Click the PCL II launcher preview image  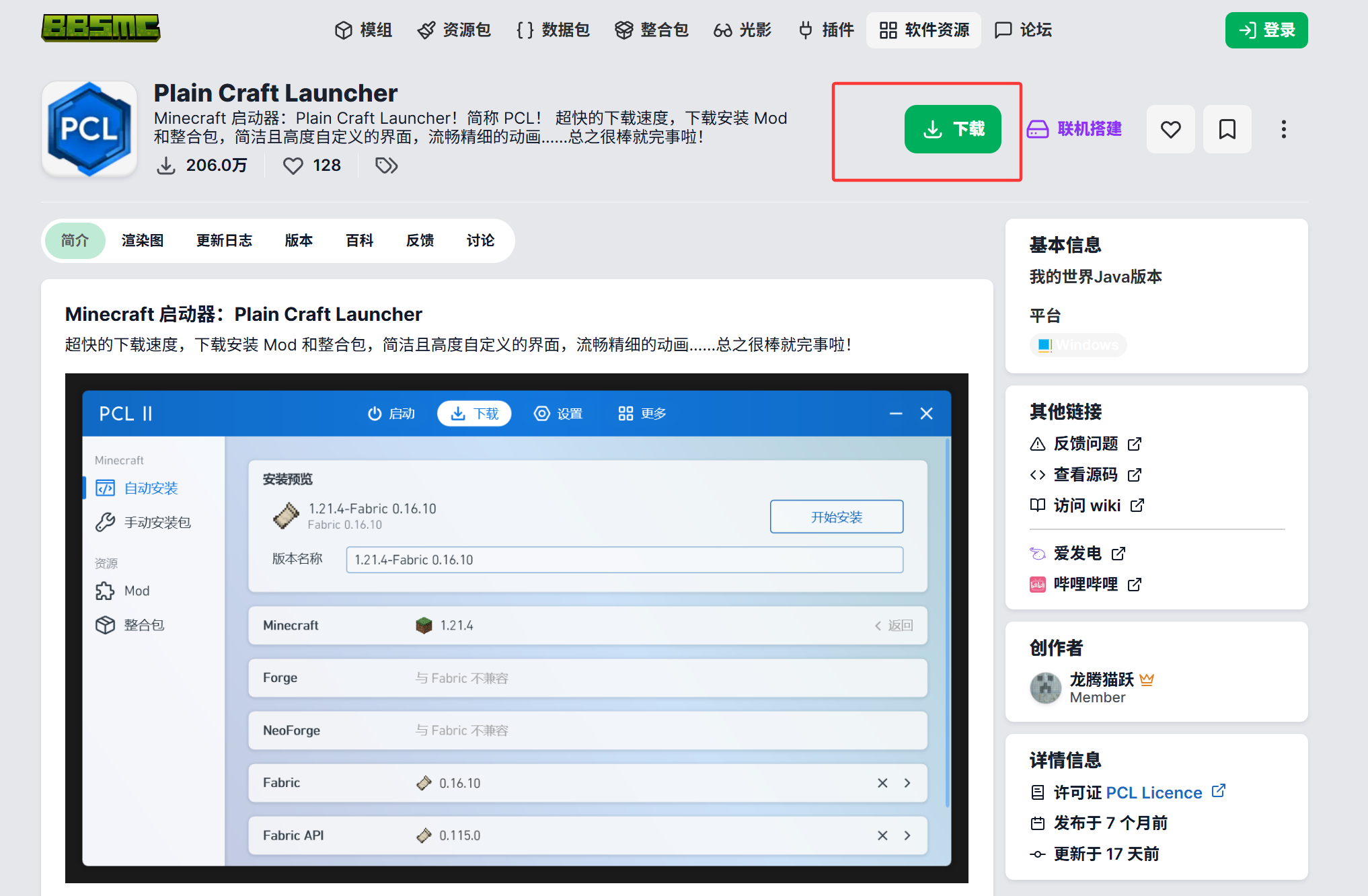tap(517, 628)
